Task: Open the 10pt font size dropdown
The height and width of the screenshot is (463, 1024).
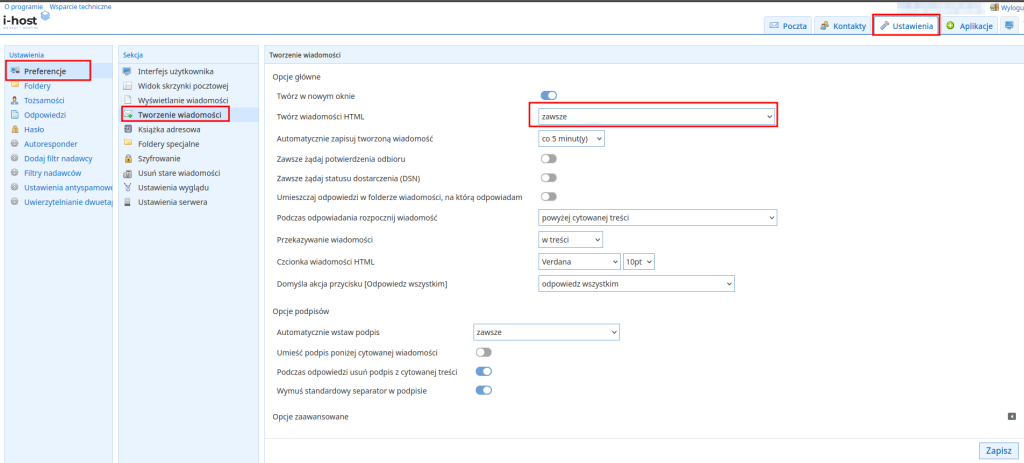Action: [x=638, y=262]
